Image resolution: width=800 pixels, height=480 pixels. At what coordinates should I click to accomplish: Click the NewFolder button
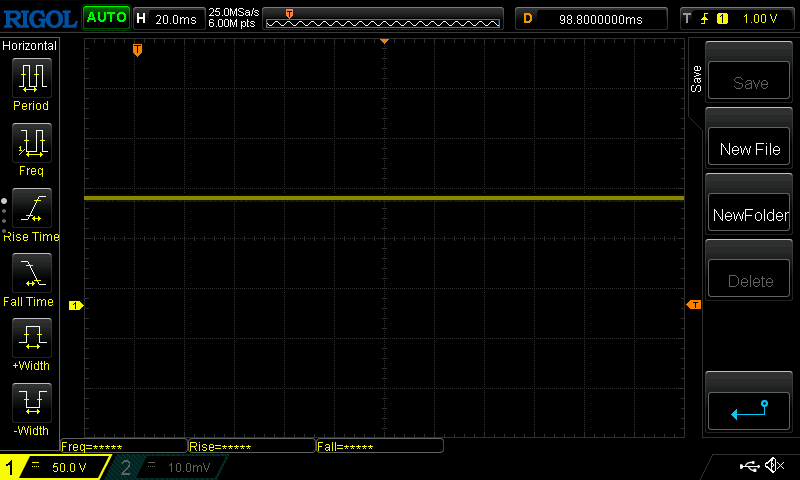pos(749,213)
